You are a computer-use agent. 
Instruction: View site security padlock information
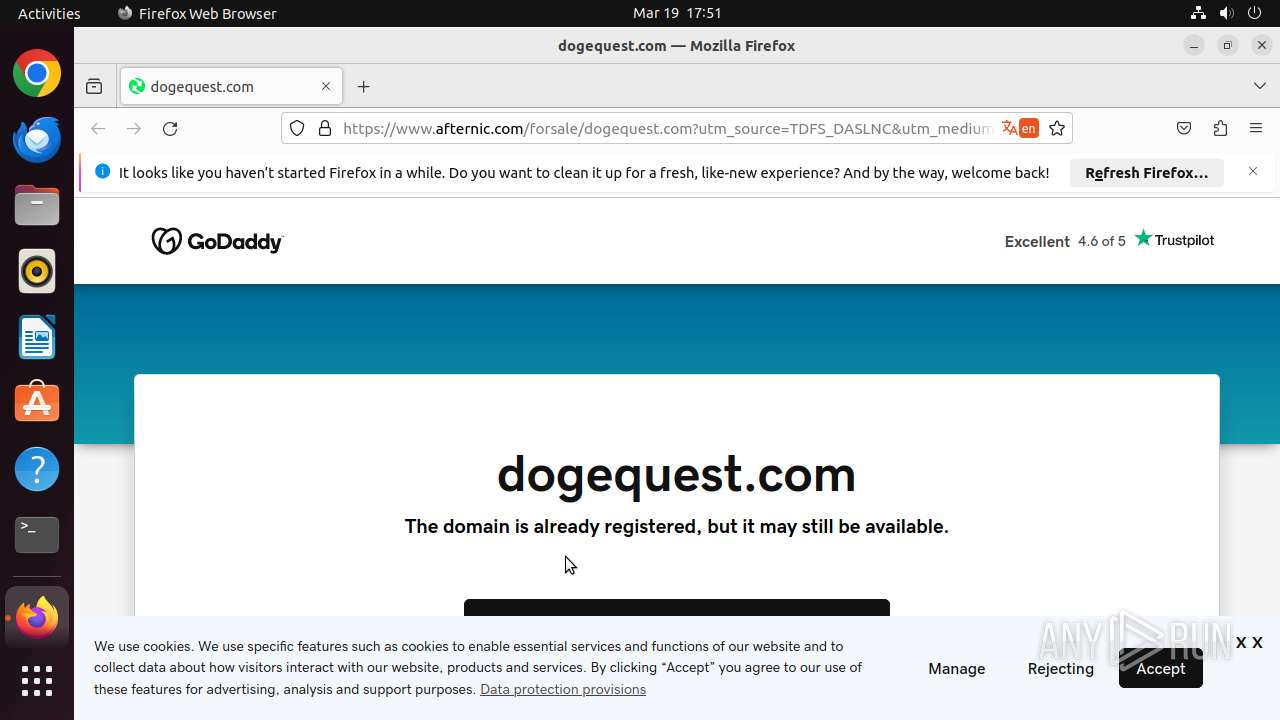pos(325,129)
